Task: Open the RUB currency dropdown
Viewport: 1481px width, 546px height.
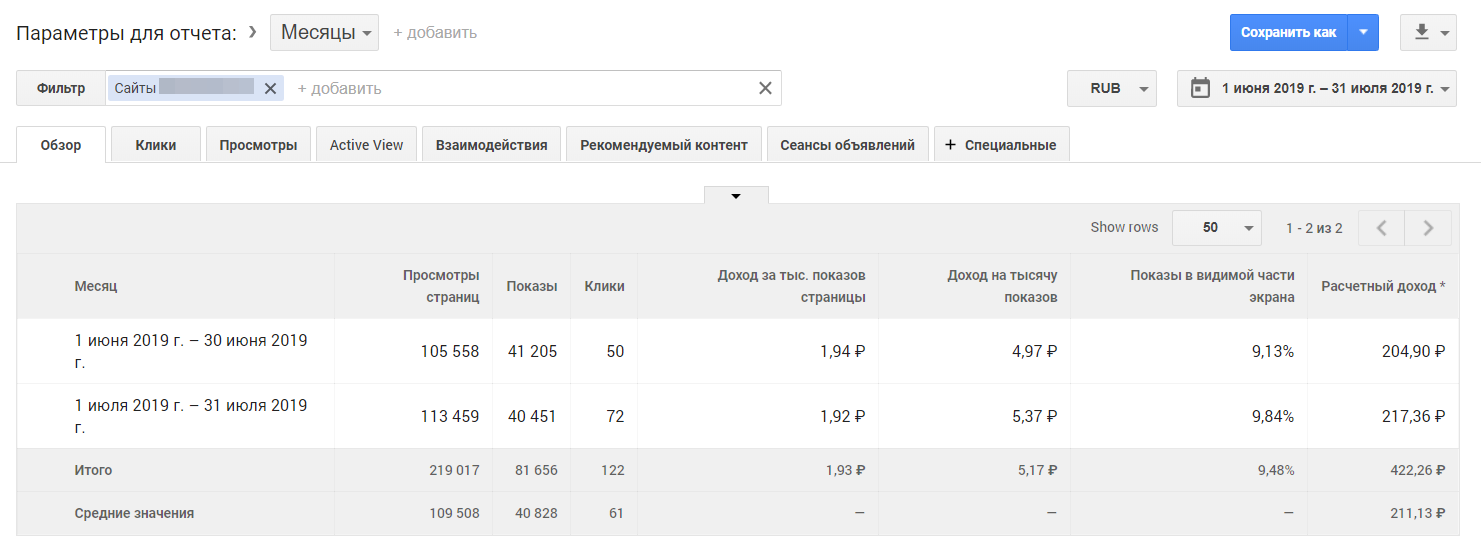Action: (x=1112, y=88)
